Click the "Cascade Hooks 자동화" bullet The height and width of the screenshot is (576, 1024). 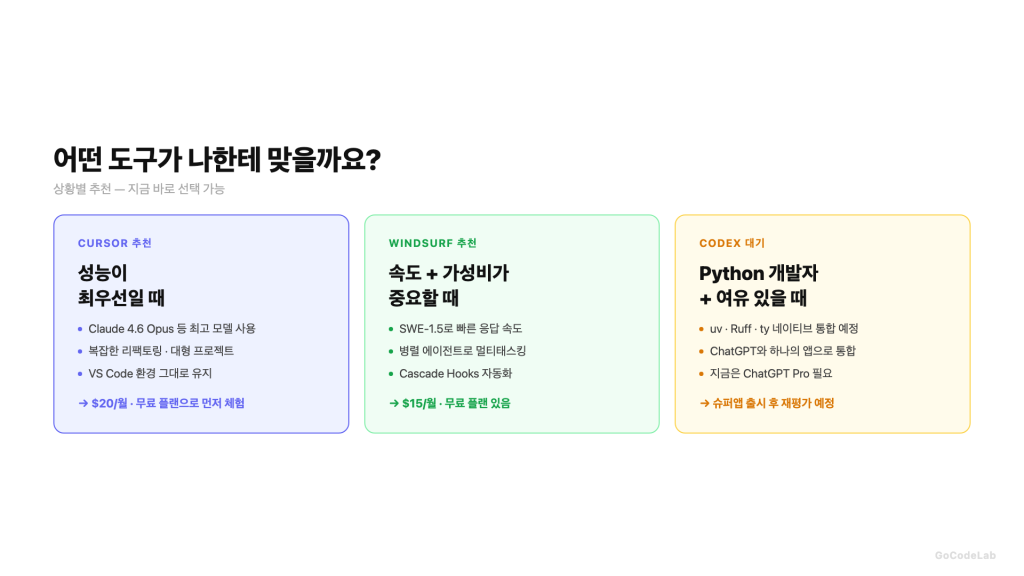[455, 373]
